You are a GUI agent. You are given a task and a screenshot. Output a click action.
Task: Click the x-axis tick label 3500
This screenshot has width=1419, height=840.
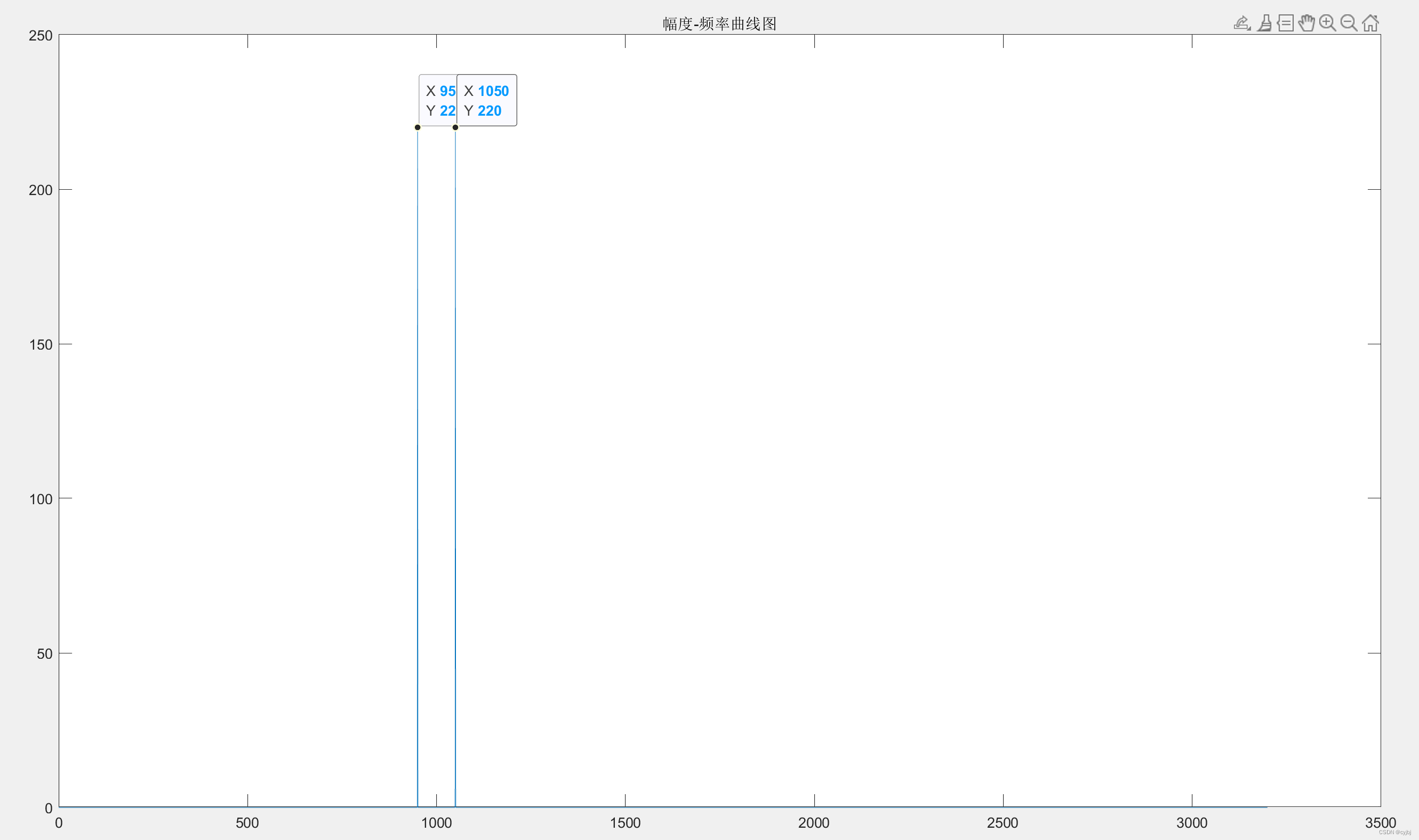click(1381, 823)
